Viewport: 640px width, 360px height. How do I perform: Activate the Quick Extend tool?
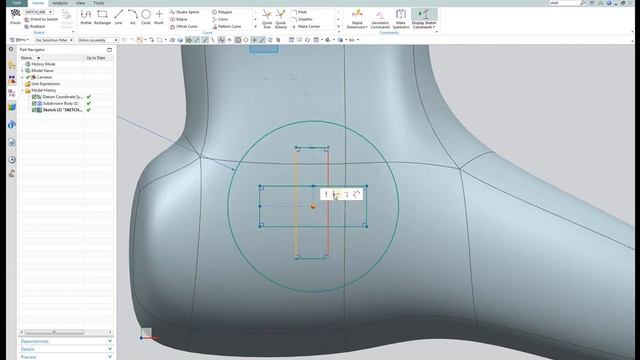point(281,18)
